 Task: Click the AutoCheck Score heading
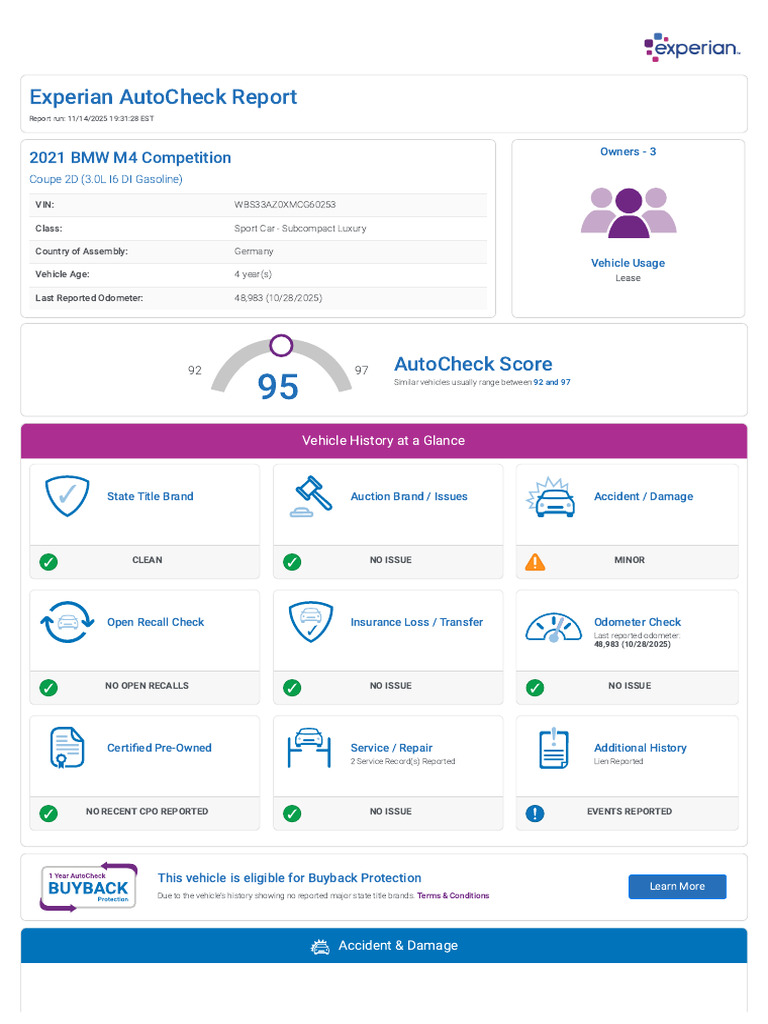tap(473, 364)
